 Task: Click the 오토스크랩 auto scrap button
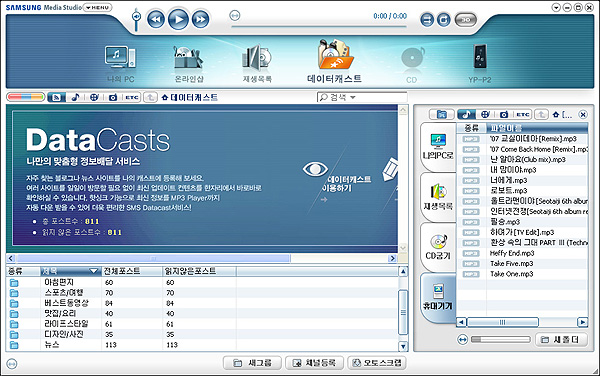pyautogui.click(x=377, y=363)
